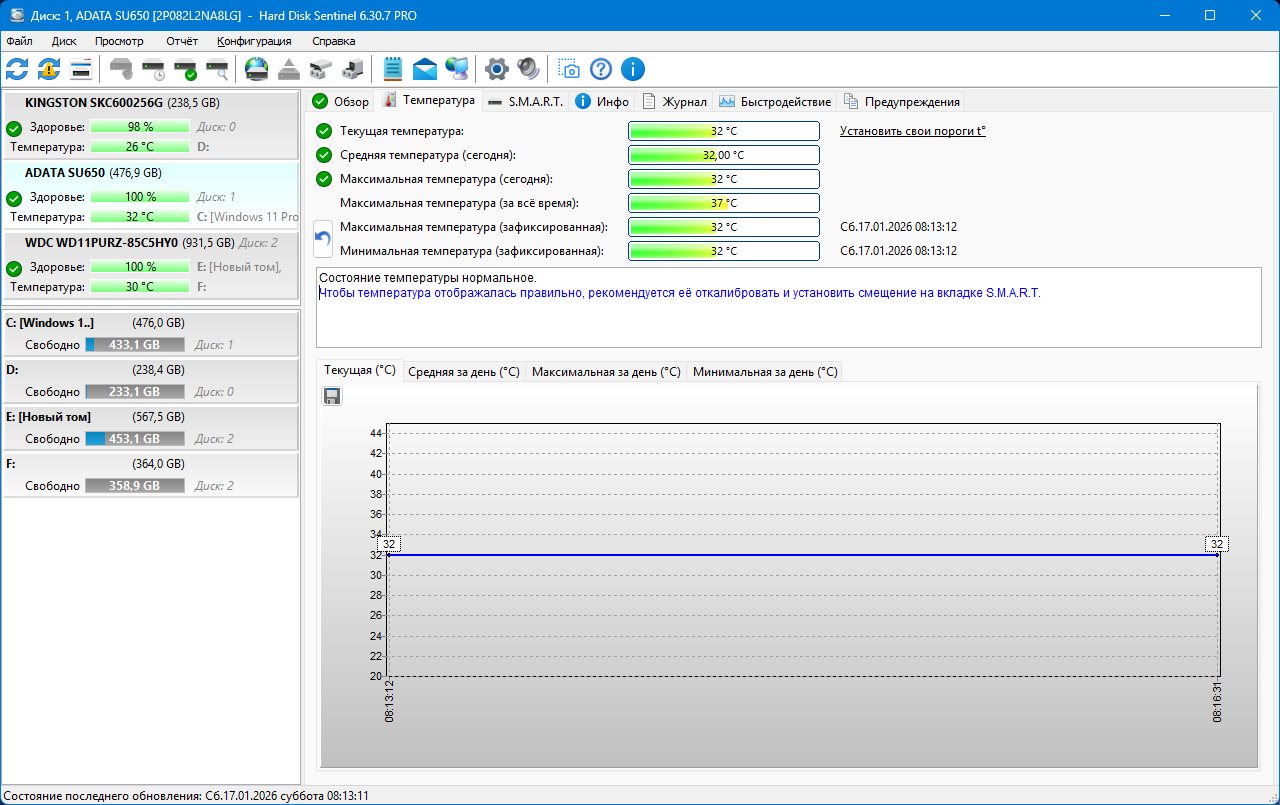Select the WDC WD11PURZ-85C5HY0 disk entry

[101, 243]
